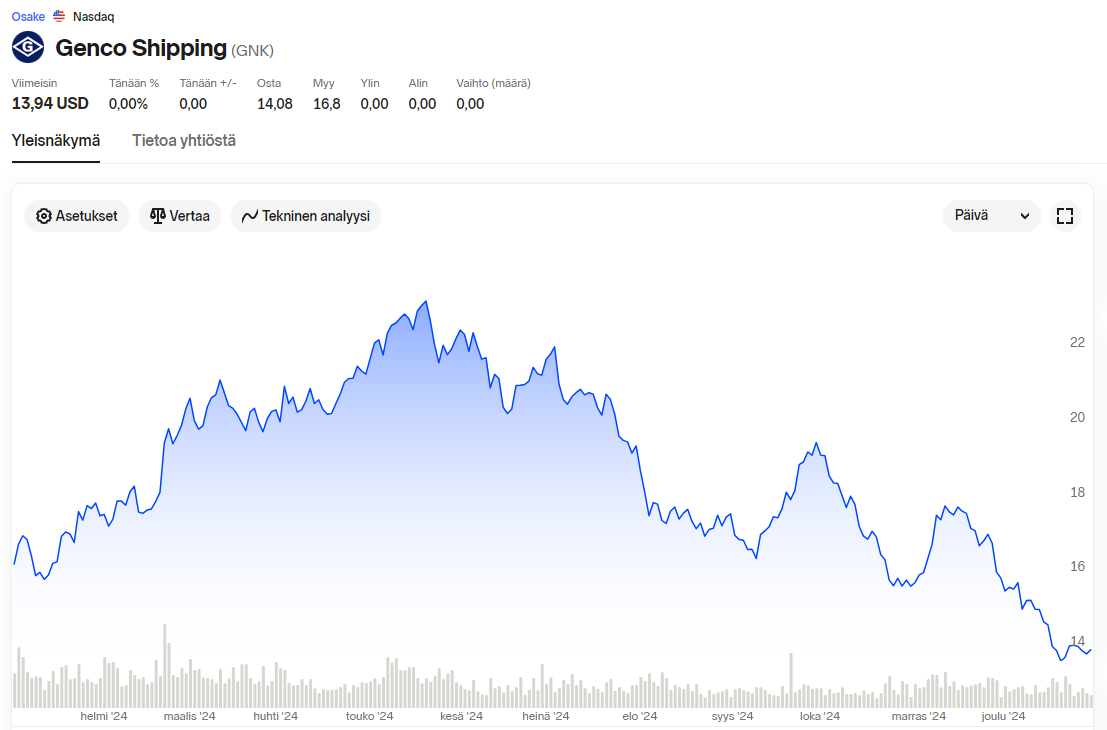Screen dimensions: 1107x730
Task: Click the touko '24 axis label
Action: [369, 716]
